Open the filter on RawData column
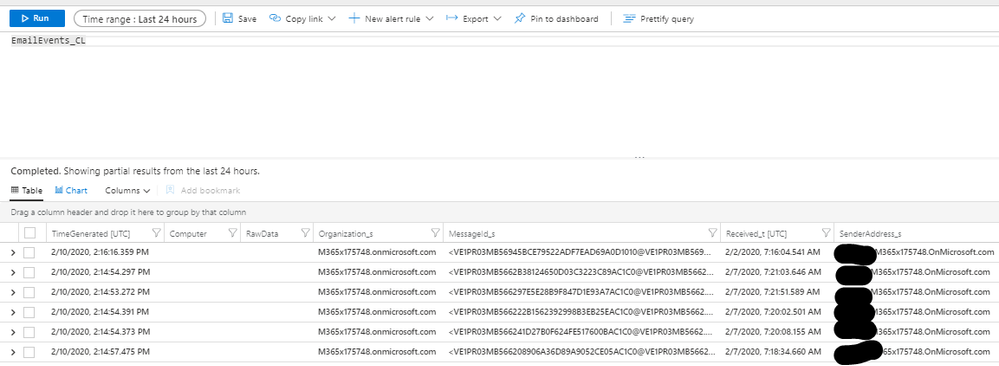 pyautogui.click(x=305, y=233)
